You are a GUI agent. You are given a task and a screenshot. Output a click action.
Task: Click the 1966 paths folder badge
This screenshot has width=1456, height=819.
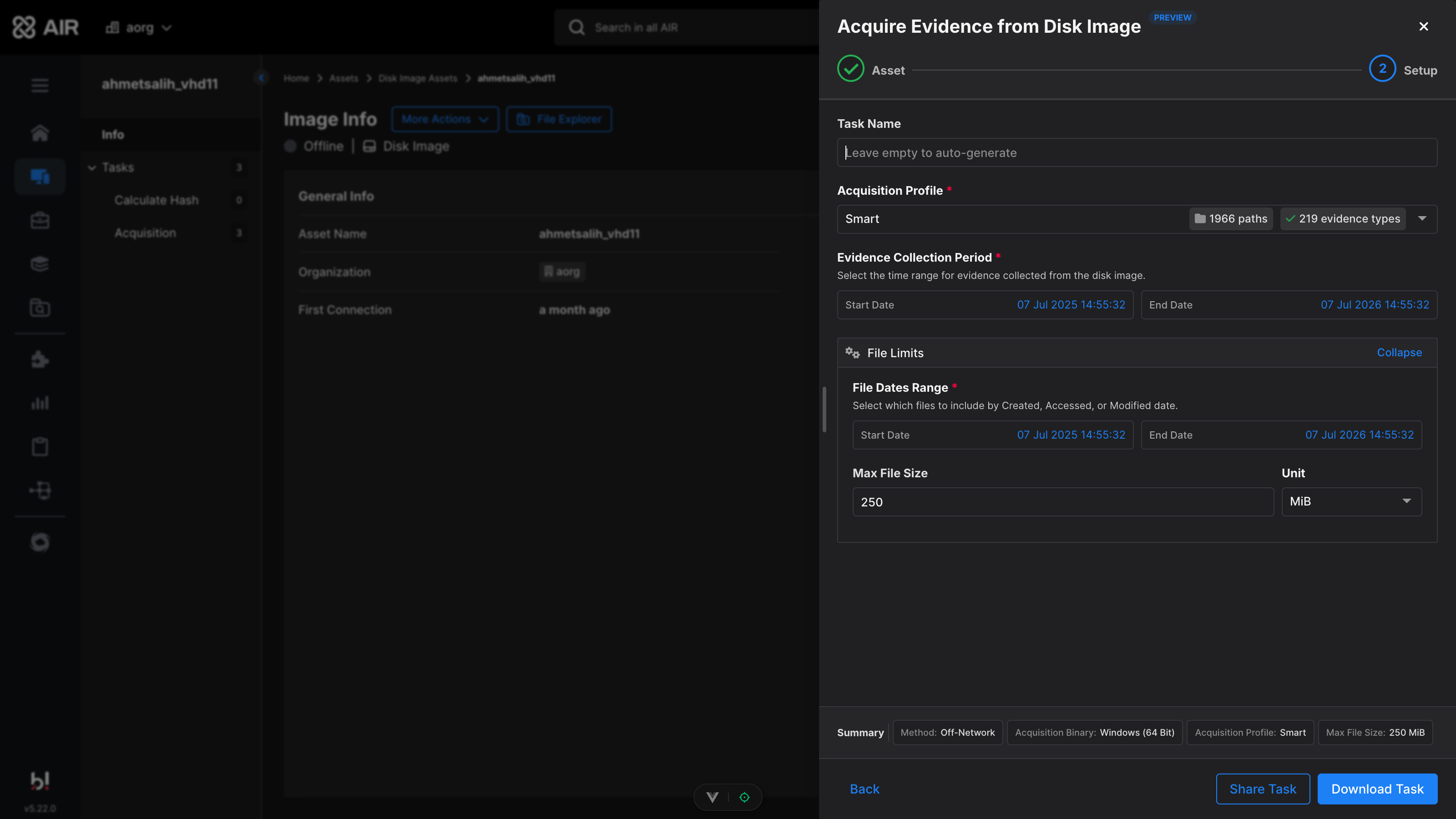[1231, 219]
